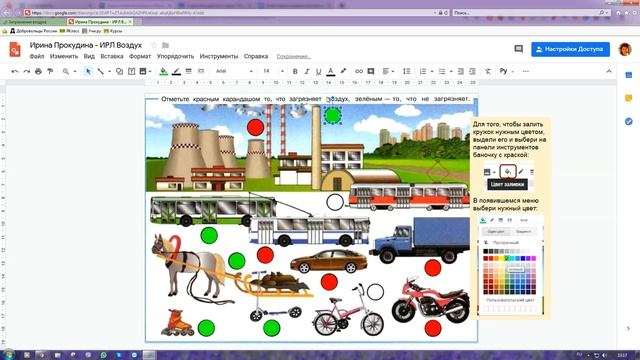Viewport: 640px width, 360px height.
Task: Print the drawing
Action: pyautogui.click(x=38, y=71)
